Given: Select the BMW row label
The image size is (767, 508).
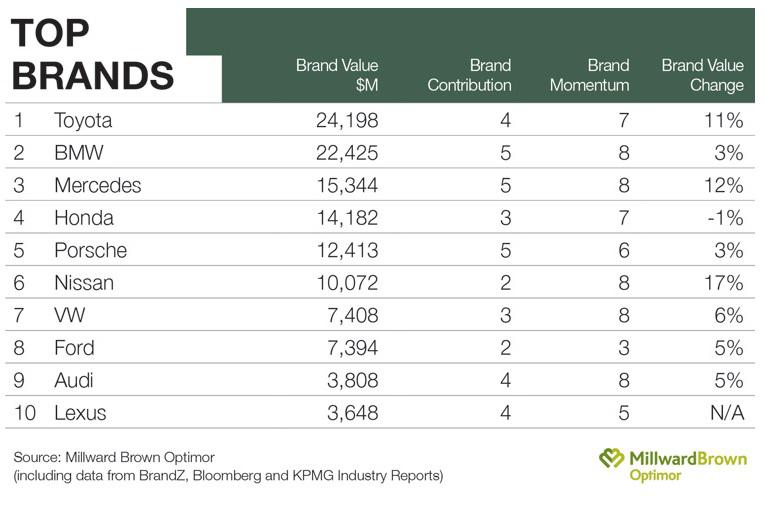Looking at the screenshot, I should click(x=77, y=154).
